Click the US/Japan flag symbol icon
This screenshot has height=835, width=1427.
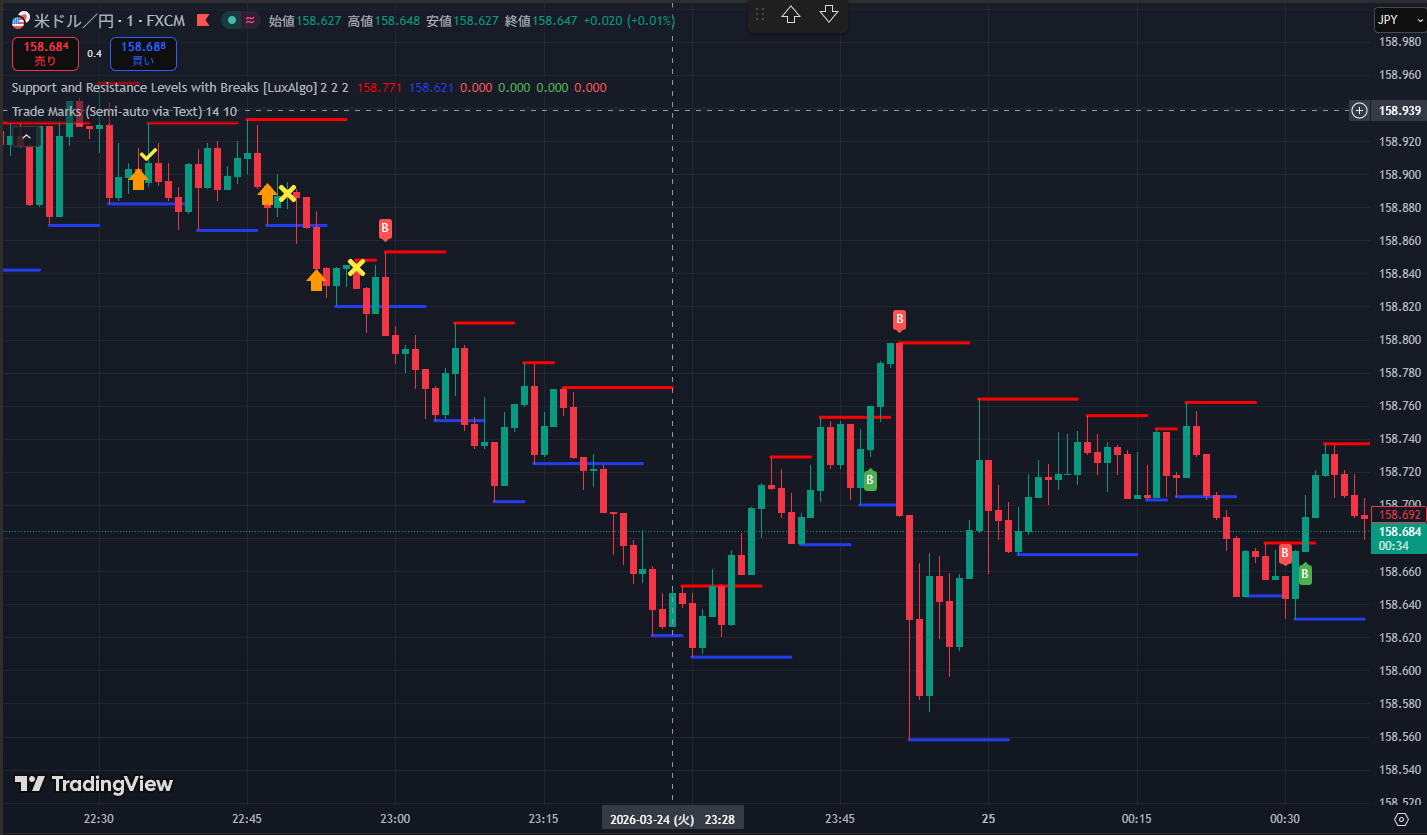(19, 20)
